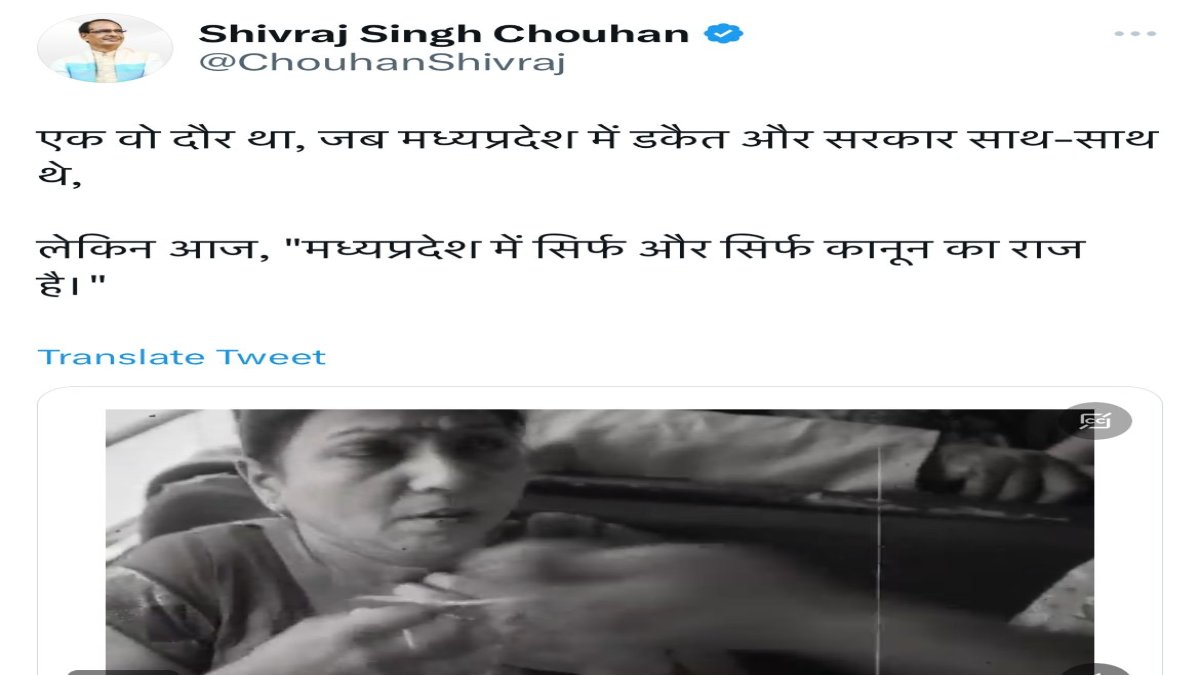Click the sound icon at video's bottom-right
1200x675 pixels.
(1095, 670)
